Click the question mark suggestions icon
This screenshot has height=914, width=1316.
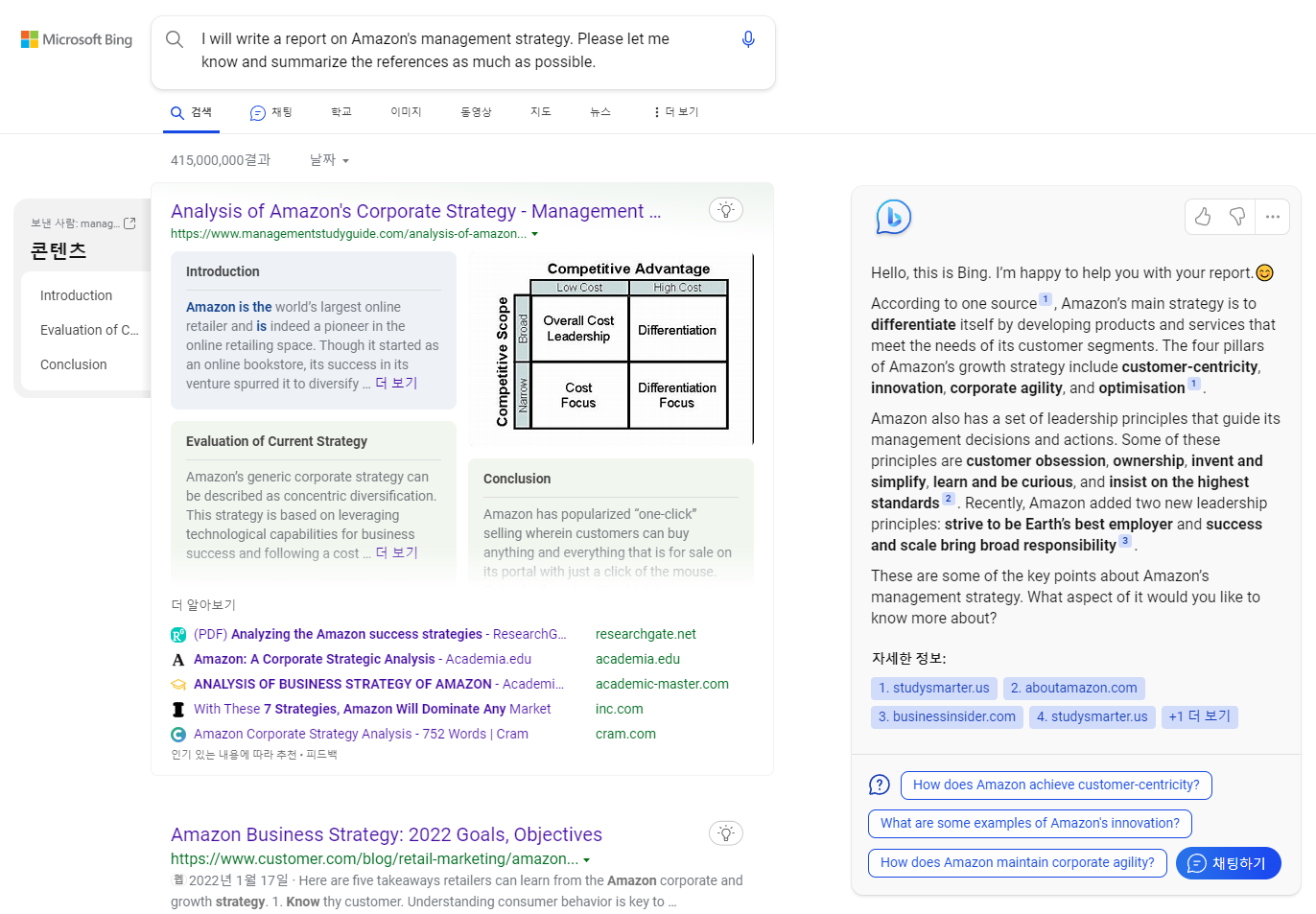pyautogui.click(x=880, y=785)
